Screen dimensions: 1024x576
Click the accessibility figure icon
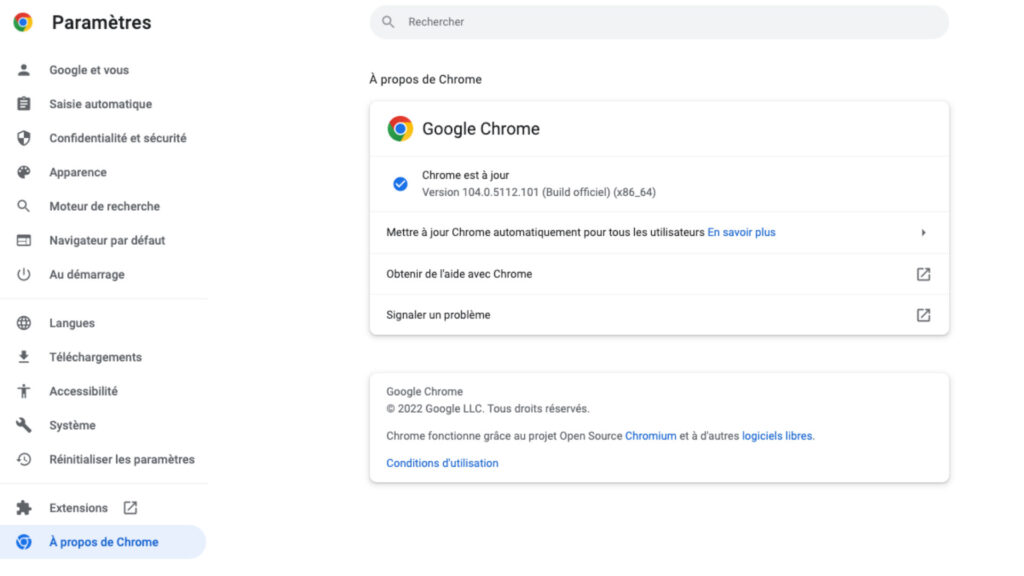24,391
